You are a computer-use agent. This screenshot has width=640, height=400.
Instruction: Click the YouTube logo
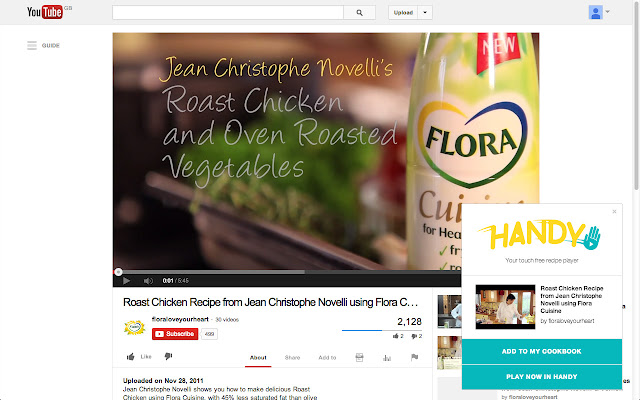coord(43,13)
